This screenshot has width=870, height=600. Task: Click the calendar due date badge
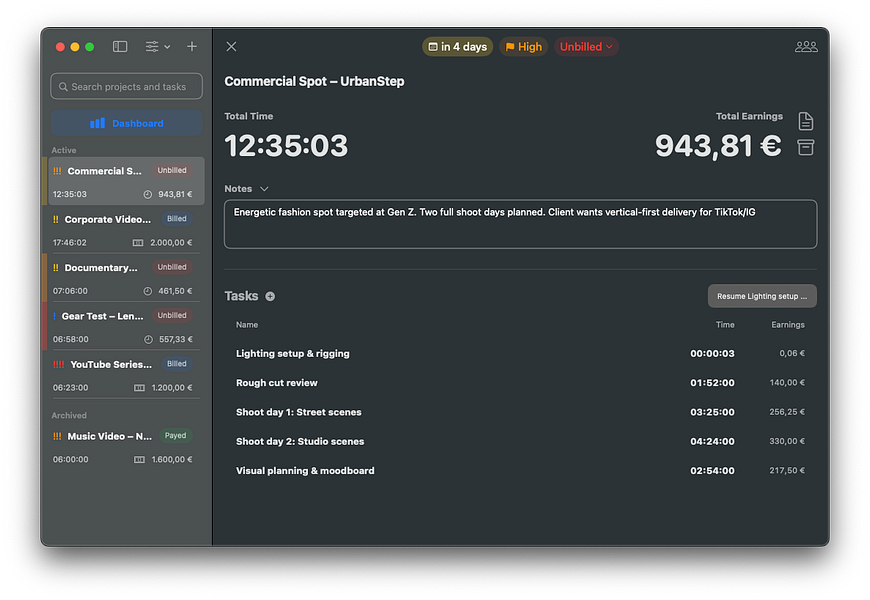pyautogui.click(x=458, y=47)
